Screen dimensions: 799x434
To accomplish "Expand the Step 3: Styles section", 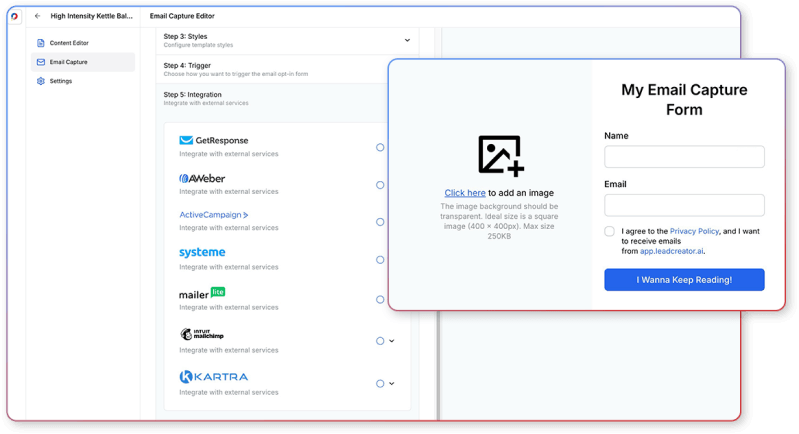I will click(x=407, y=40).
